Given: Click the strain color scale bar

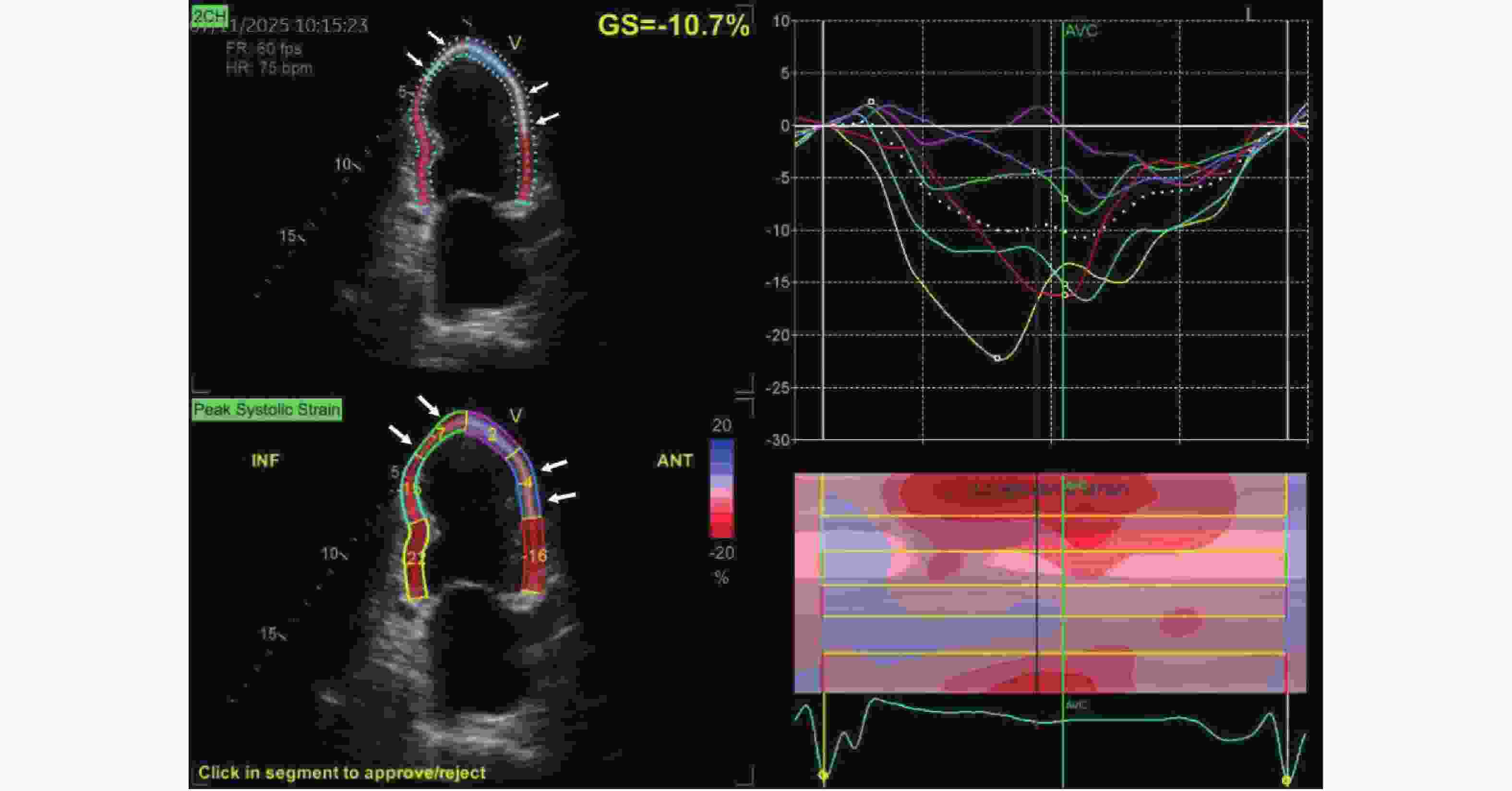Looking at the screenshot, I should pyautogui.click(x=721, y=488).
